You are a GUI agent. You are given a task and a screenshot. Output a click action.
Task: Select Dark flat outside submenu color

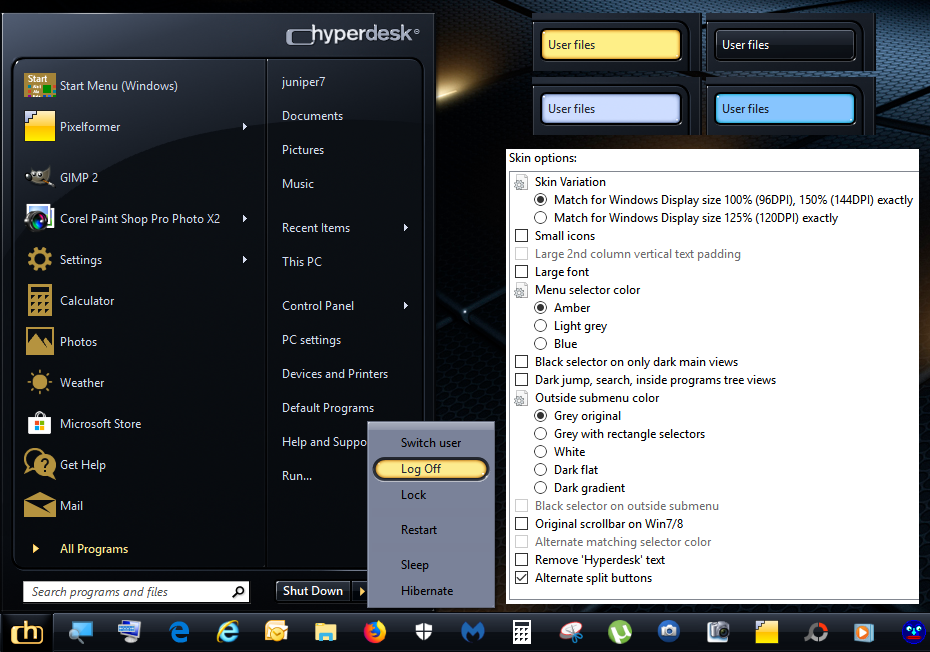point(540,470)
